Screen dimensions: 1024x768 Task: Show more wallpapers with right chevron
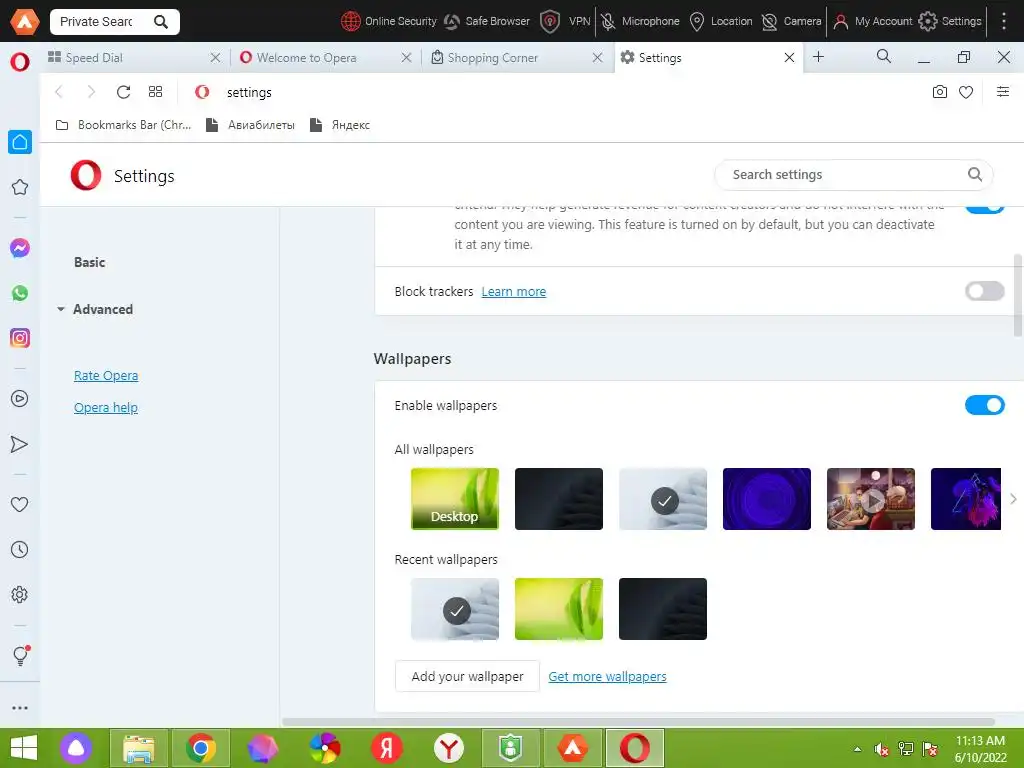(x=1013, y=499)
